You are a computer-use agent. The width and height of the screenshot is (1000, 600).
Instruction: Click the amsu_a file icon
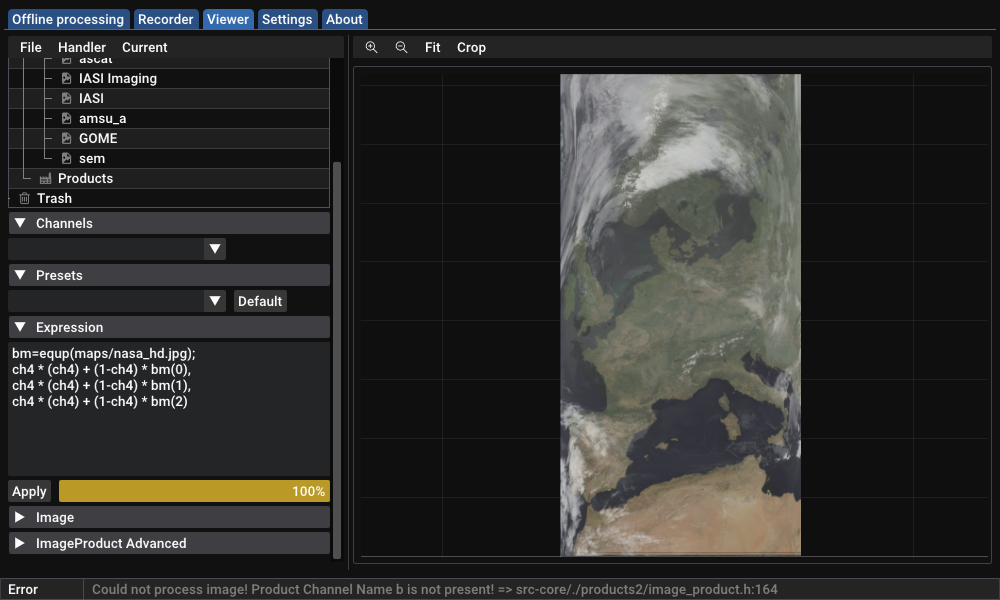[67, 118]
